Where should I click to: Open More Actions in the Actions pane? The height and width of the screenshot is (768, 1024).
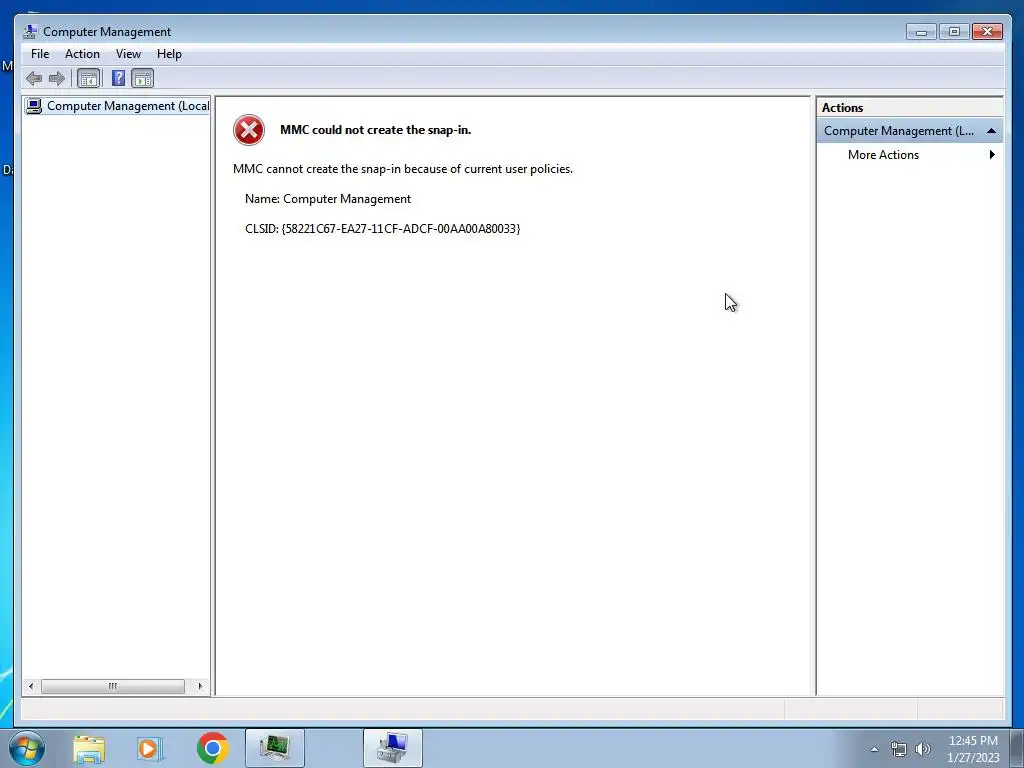click(x=883, y=155)
